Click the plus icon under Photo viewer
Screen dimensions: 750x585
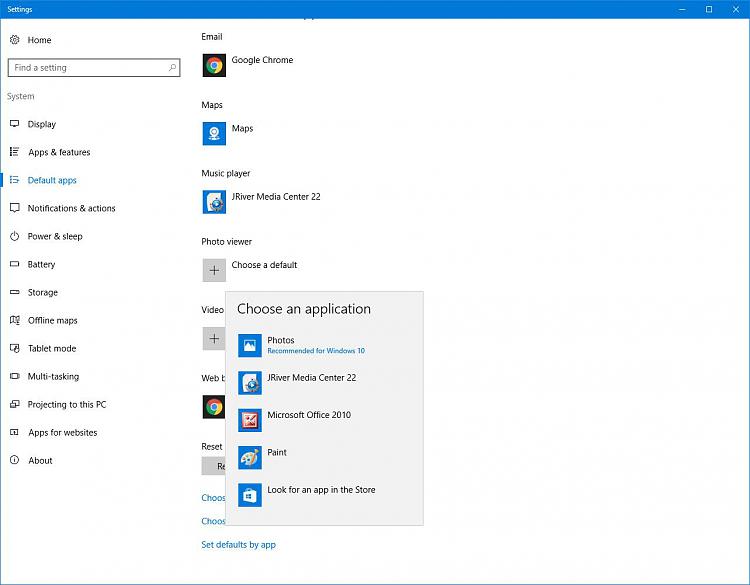coord(214,270)
